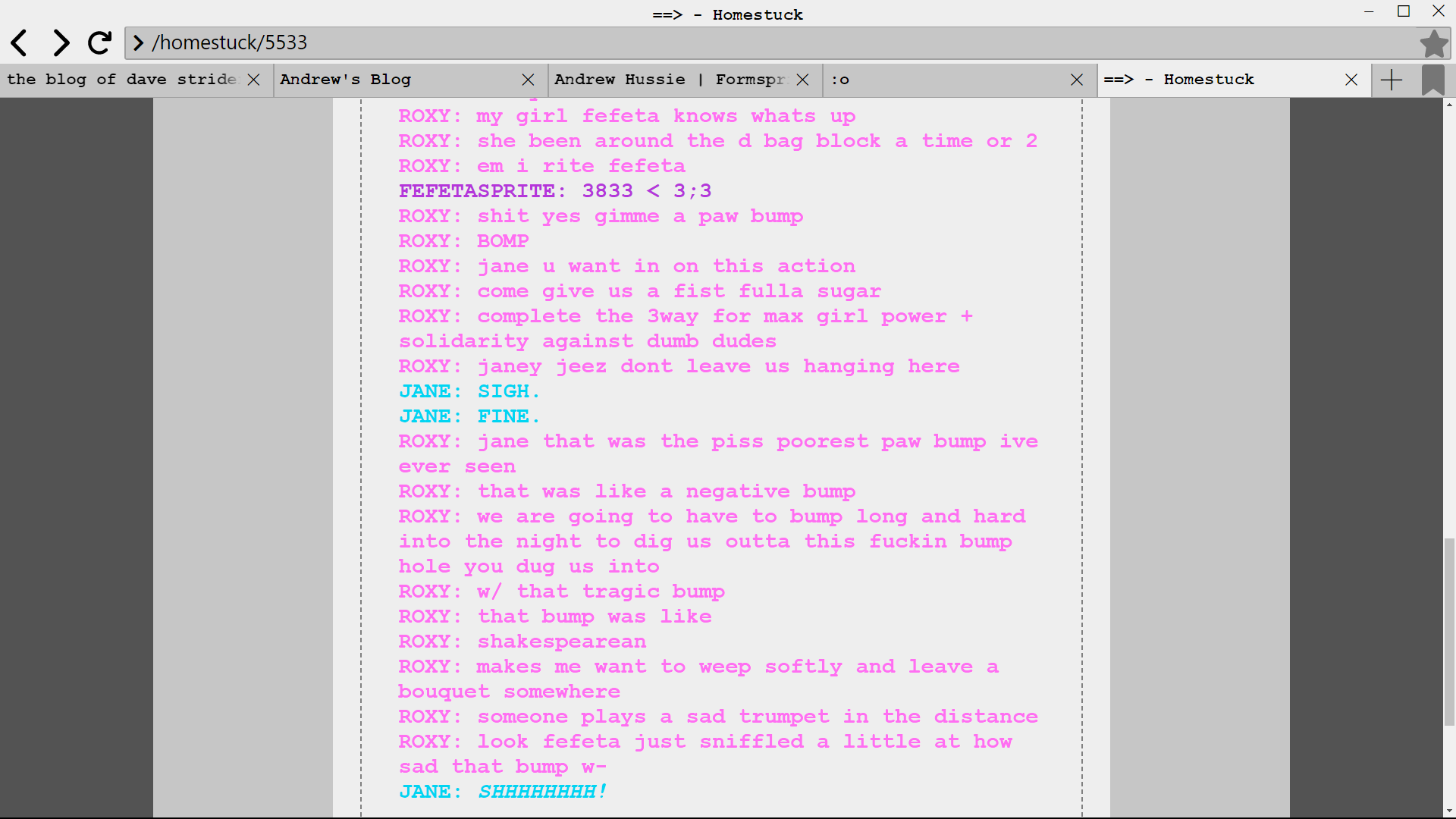Click the scrollbar down arrow

tap(1449, 811)
